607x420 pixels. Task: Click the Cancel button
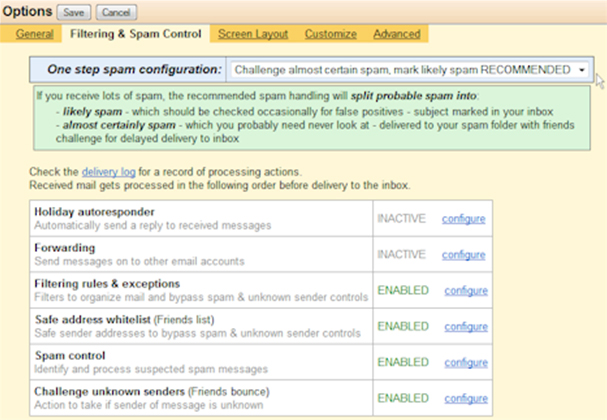[113, 12]
